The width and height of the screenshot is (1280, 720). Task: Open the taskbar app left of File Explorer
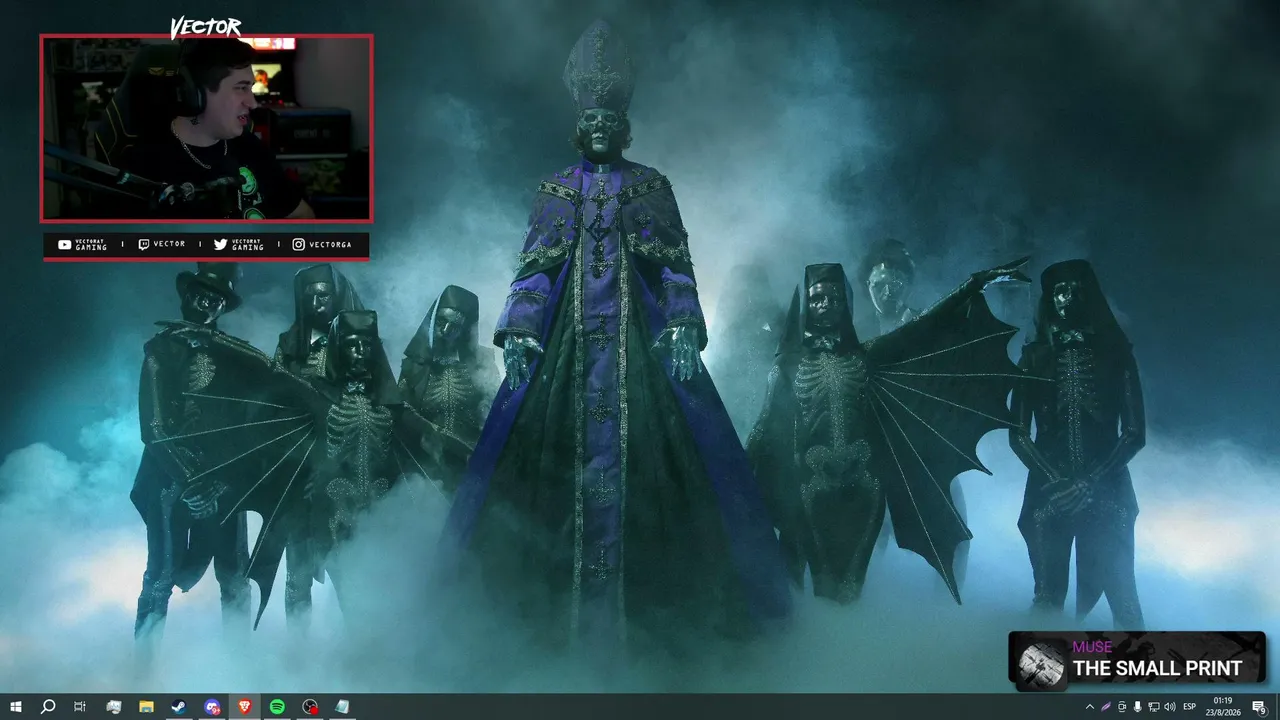[113, 707]
